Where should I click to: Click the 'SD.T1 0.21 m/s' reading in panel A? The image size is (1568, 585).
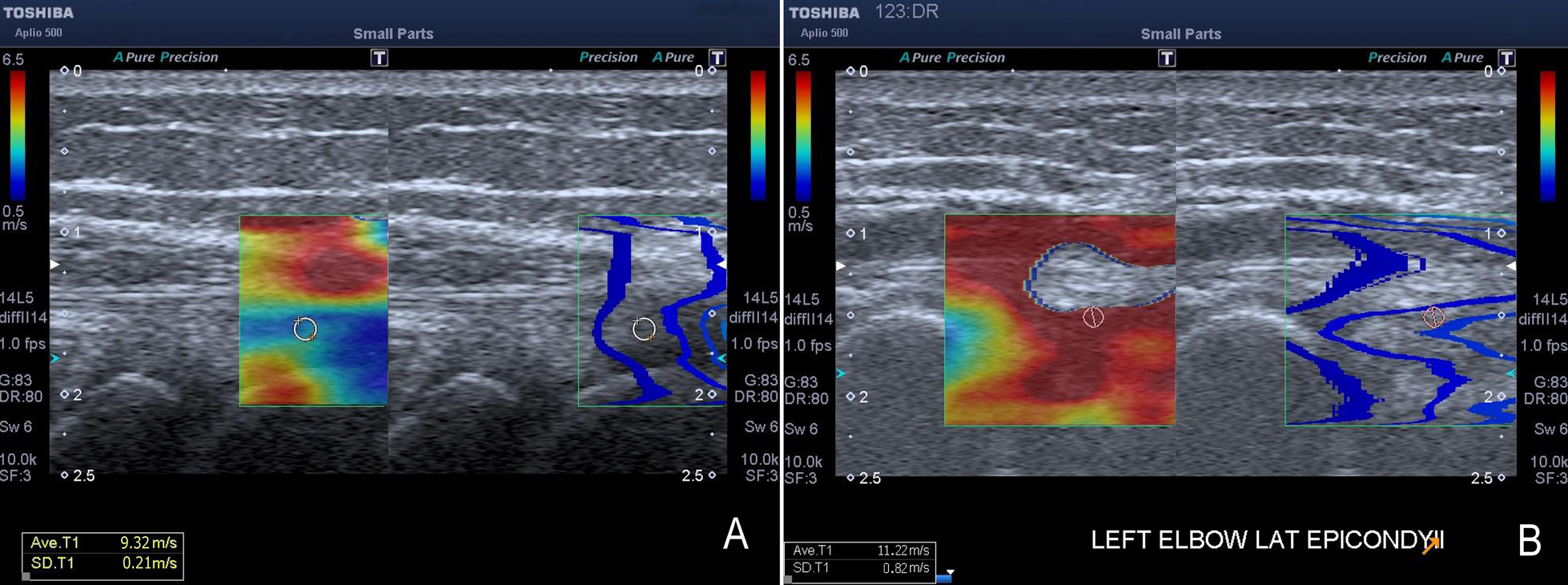click(103, 563)
